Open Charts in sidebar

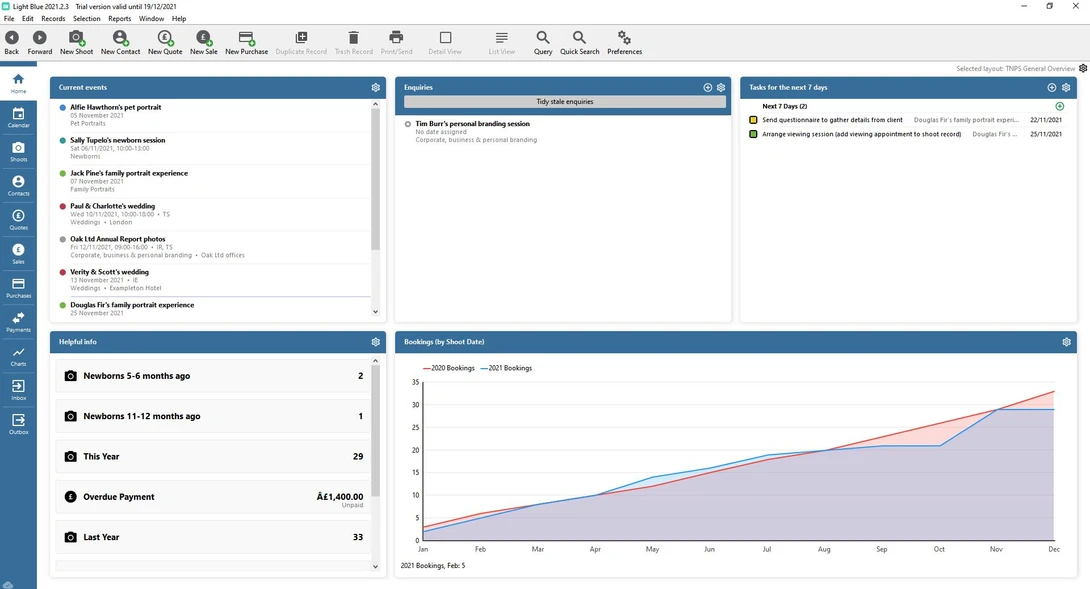[18, 355]
